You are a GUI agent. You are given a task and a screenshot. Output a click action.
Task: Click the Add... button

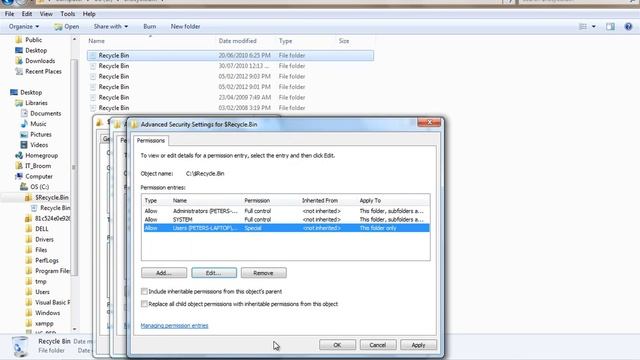(164, 273)
